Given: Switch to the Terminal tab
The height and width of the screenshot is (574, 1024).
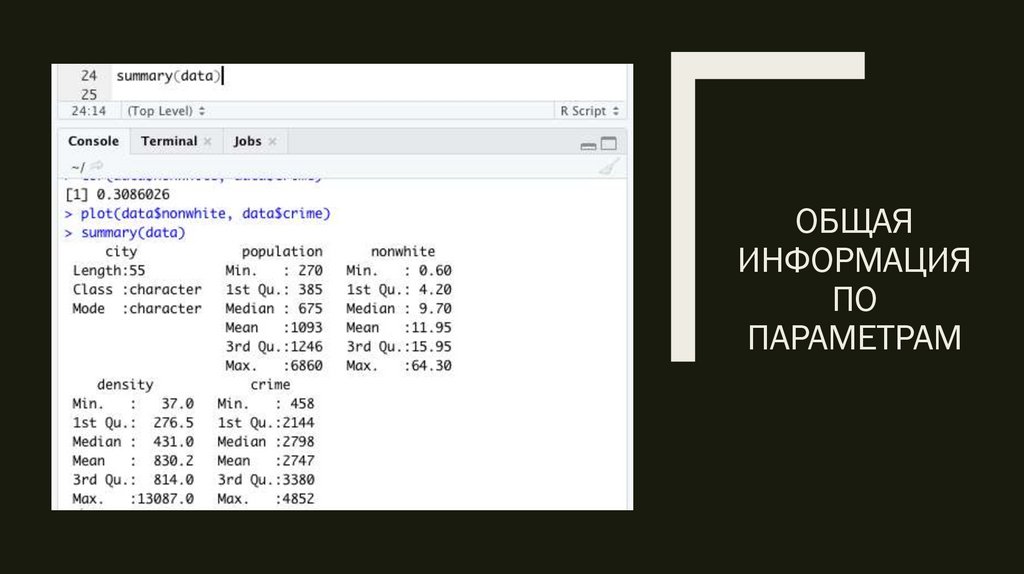Looking at the screenshot, I should tap(168, 141).
